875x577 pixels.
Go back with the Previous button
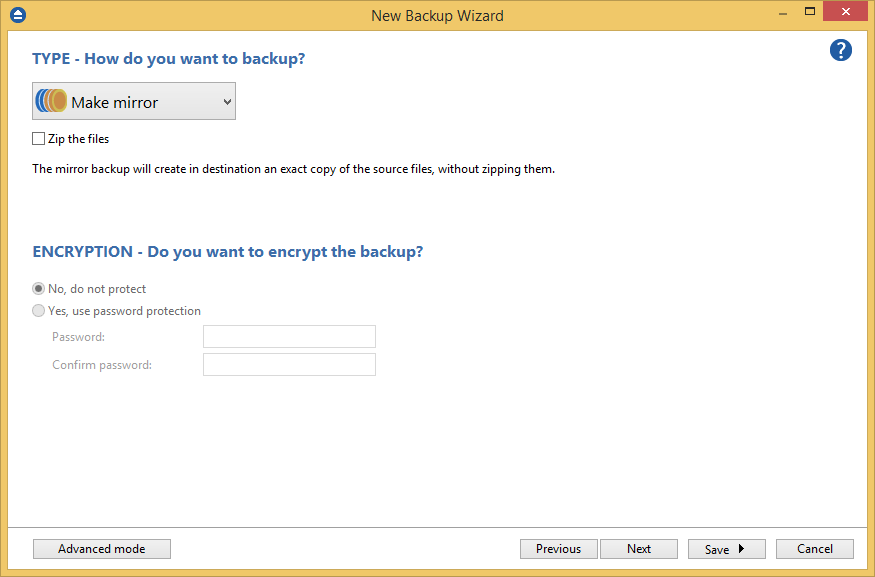(x=558, y=548)
